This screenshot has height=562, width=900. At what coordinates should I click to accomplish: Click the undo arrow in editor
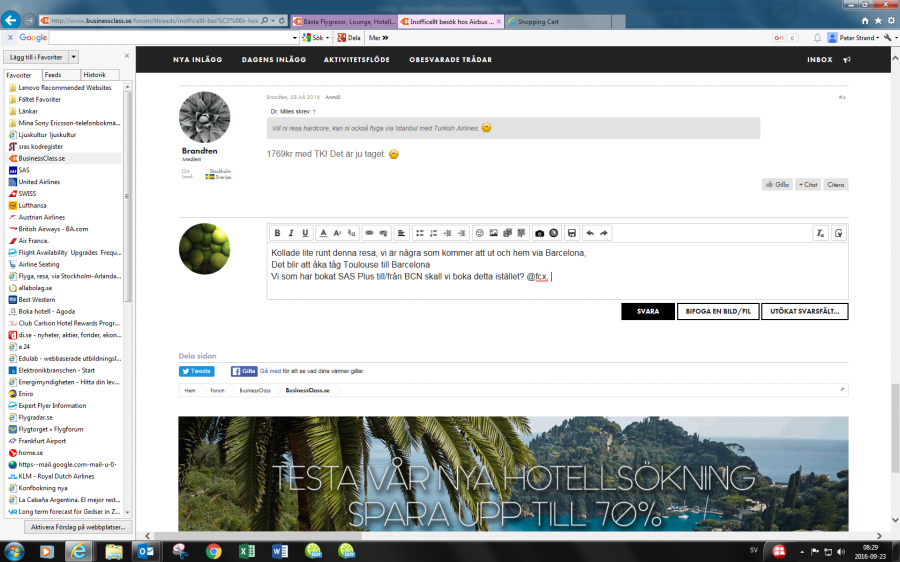pyautogui.click(x=589, y=233)
